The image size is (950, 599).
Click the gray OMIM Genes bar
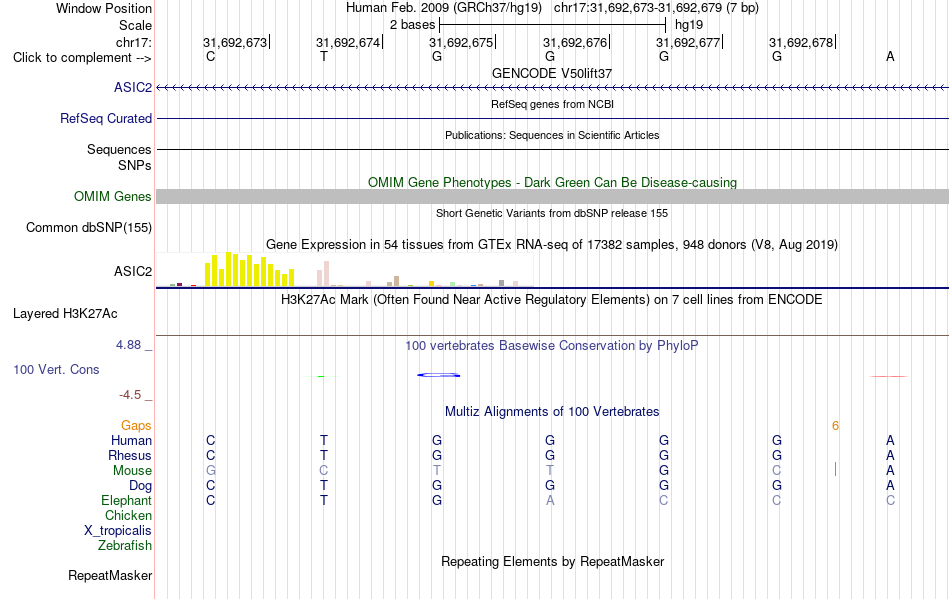click(553, 196)
